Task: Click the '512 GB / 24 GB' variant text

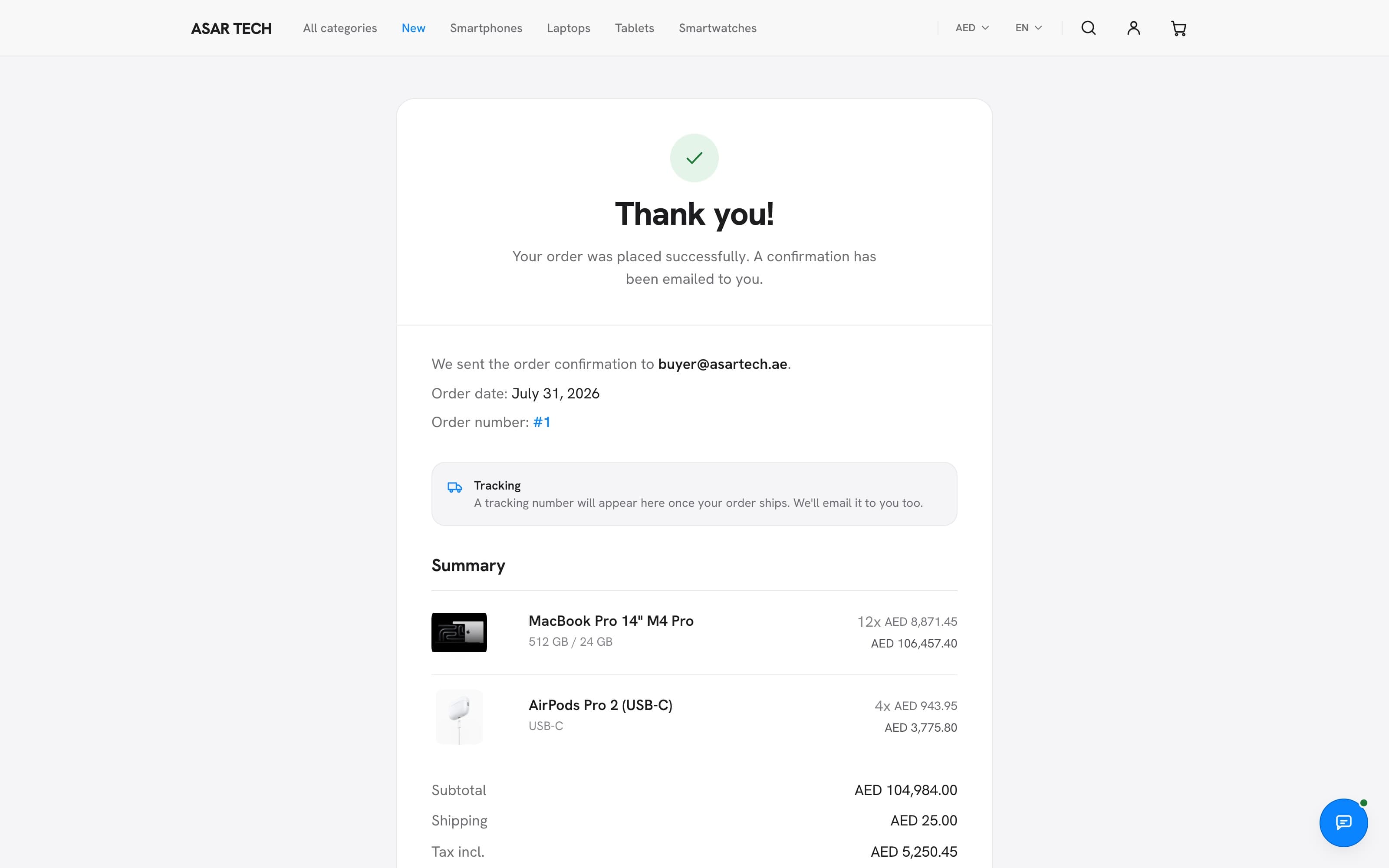Action: 570,642
